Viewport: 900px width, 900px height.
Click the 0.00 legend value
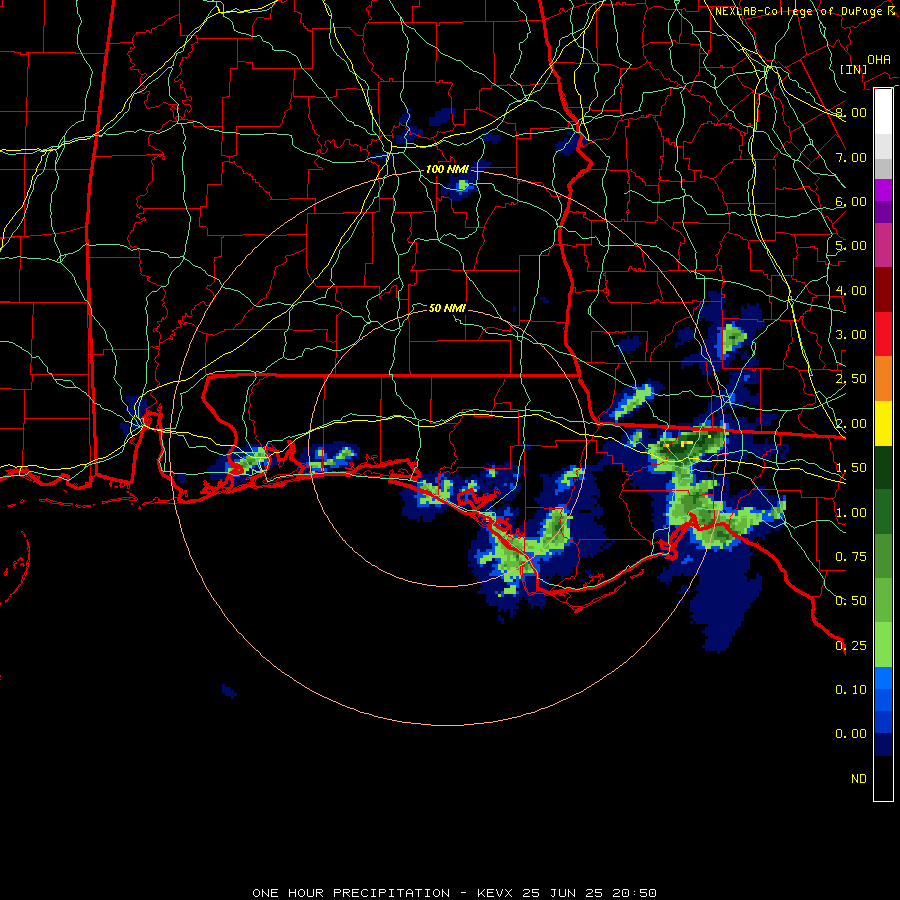851,734
